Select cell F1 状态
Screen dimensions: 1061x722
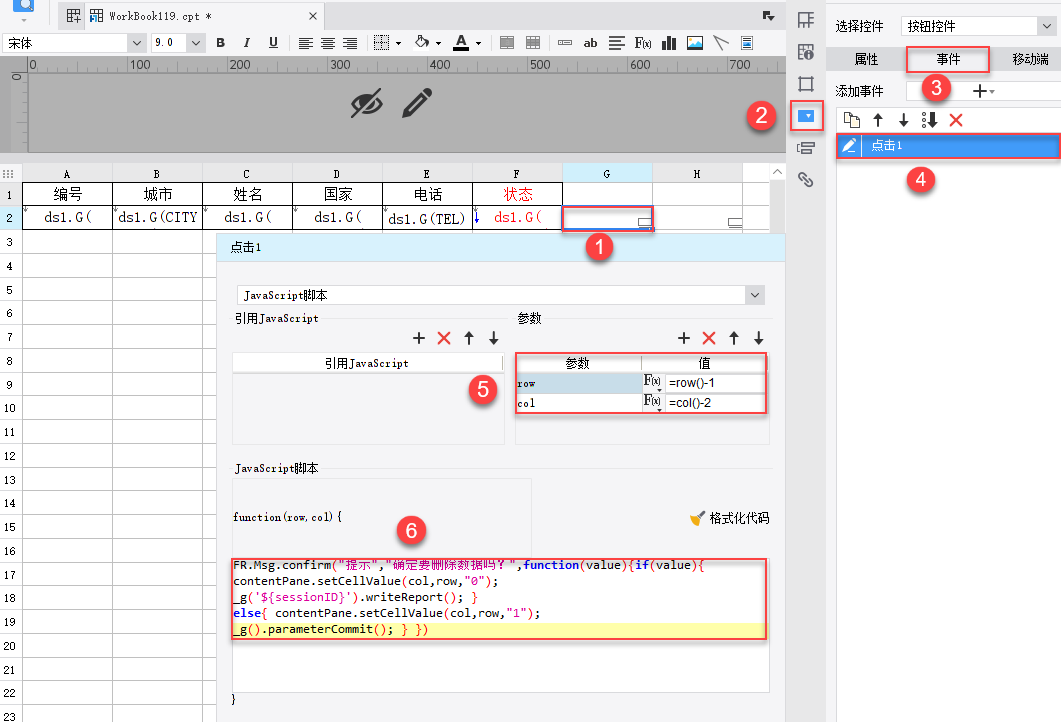pyautogui.click(x=517, y=194)
